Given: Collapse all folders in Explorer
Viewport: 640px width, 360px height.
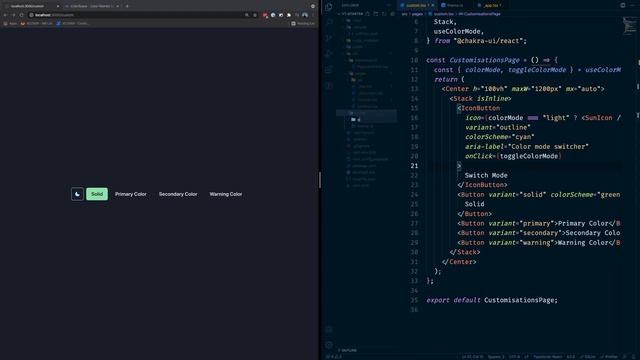Looking at the screenshot, I should (392, 14).
